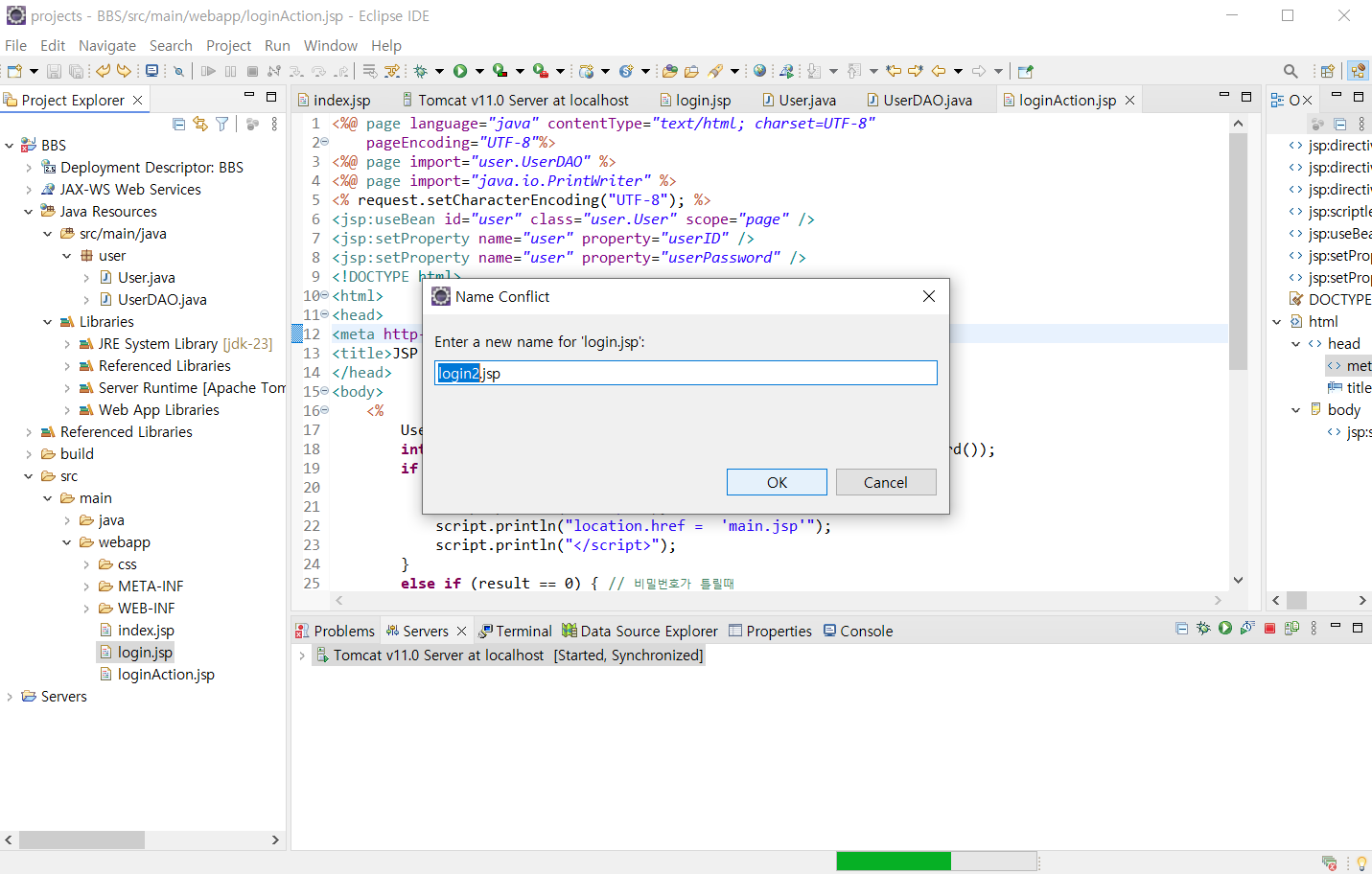
Task: Click the Start server in profile mode icon
Action: (1247, 629)
